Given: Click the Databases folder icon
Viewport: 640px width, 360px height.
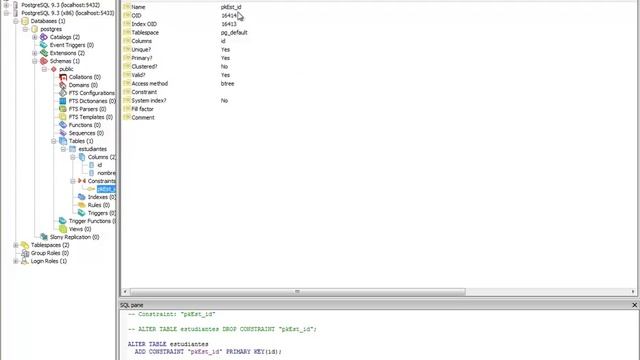Looking at the screenshot, I should click(25, 21).
